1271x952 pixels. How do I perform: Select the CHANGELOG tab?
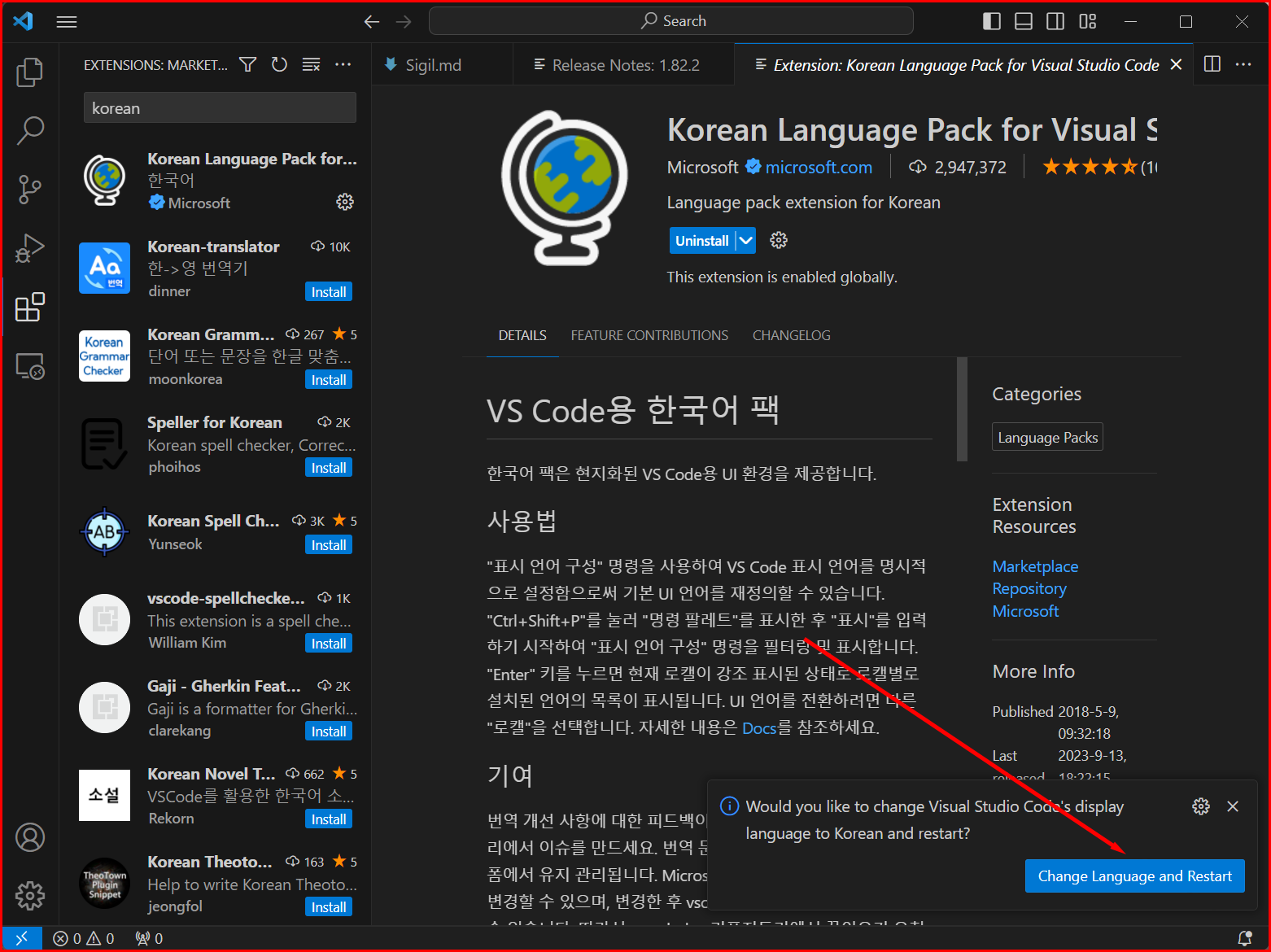click(792, 335)
